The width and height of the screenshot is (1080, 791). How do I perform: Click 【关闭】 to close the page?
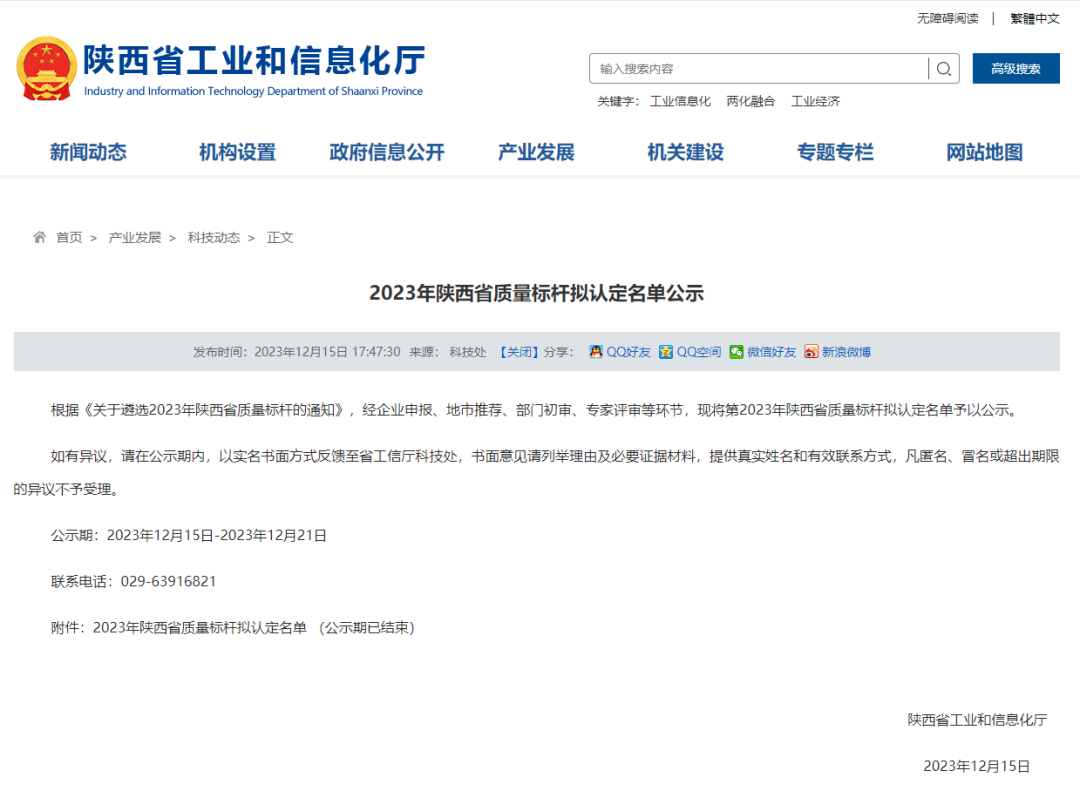pyautogui.click(x=516, y=352)
